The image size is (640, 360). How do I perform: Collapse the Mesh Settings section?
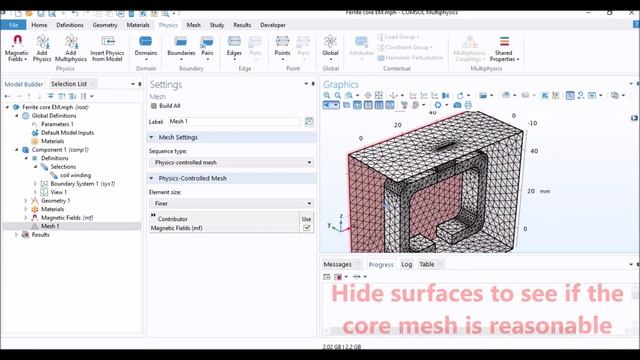(x=151, y=138)
